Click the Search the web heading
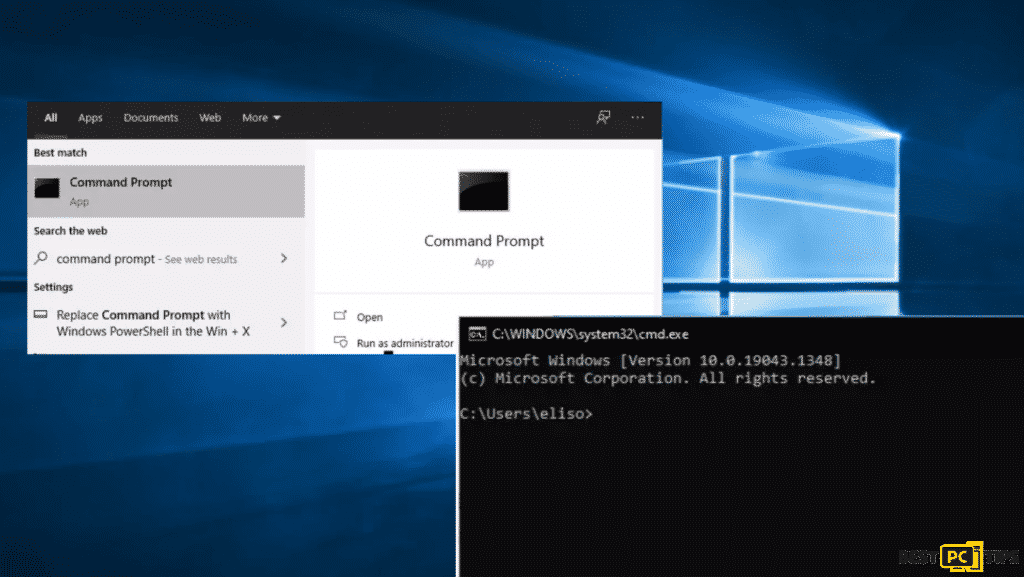 pos(71,231)
